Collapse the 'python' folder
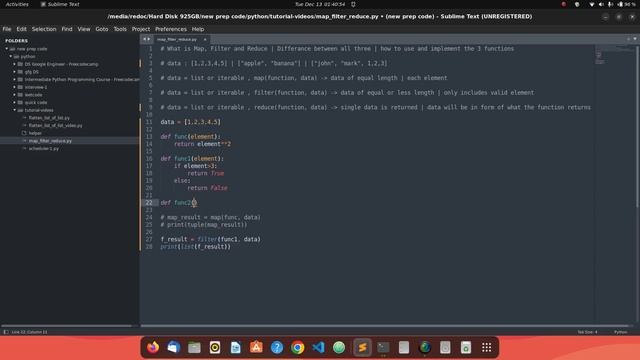Image resolution: width=640 pixels, height=360 pixels. (x=11, y=57)
